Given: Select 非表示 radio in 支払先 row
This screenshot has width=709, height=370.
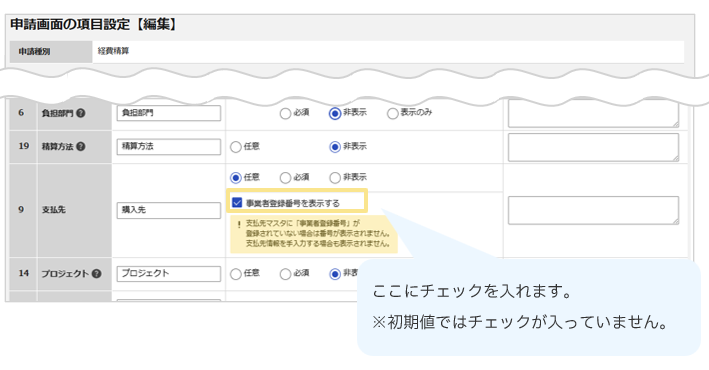Looking at the screenshot, I should coord(335,178).
